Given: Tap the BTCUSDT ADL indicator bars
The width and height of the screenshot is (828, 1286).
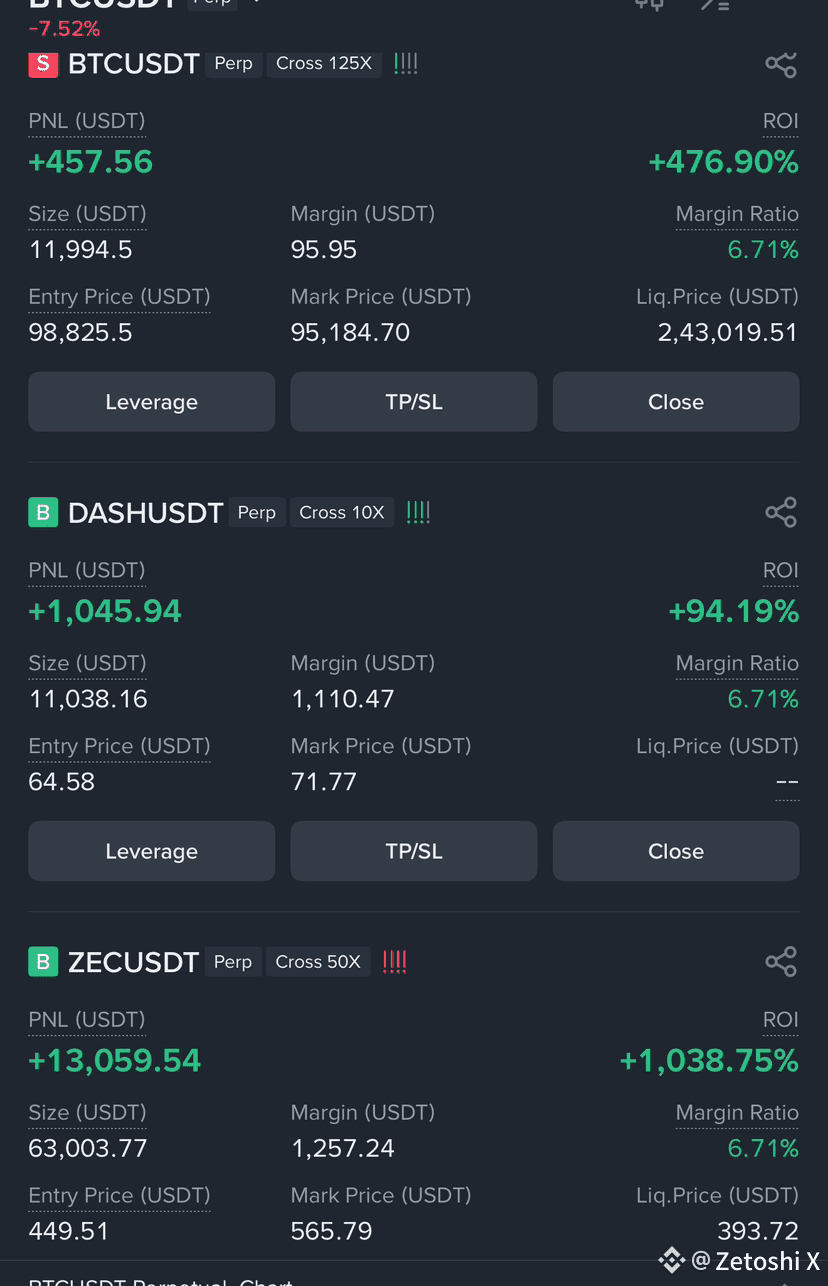Looking at the screenshot, I should click(406, 64).
